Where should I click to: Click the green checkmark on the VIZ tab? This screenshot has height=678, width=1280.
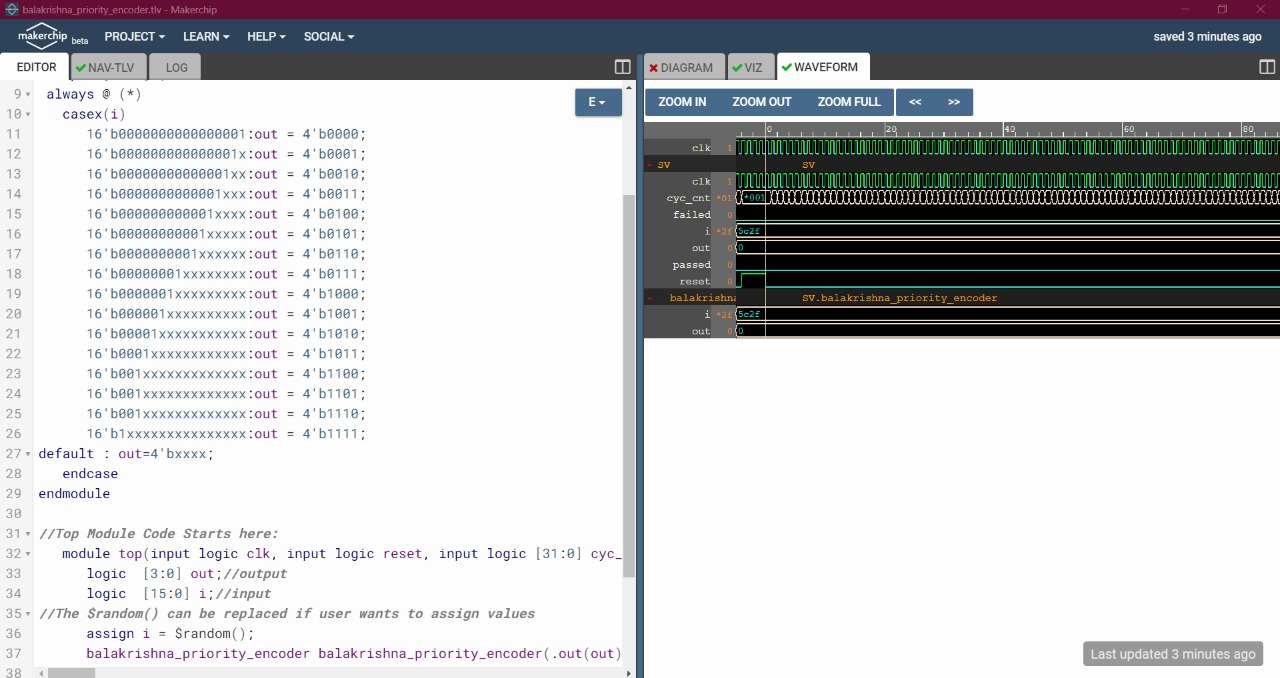pos(739,67)
